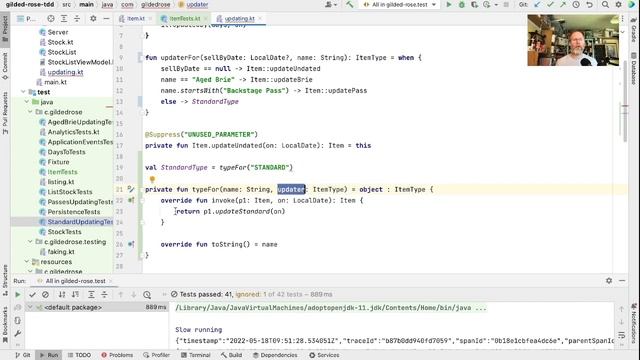Open the Bookmarks side panel
This screenshot has height=360, width=640.
[5, 325]
